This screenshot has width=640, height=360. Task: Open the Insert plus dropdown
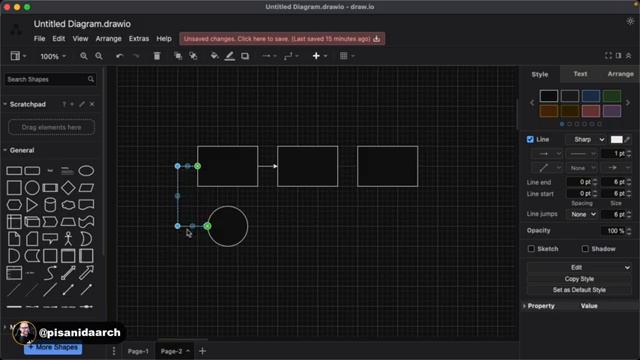coord(319,56)
